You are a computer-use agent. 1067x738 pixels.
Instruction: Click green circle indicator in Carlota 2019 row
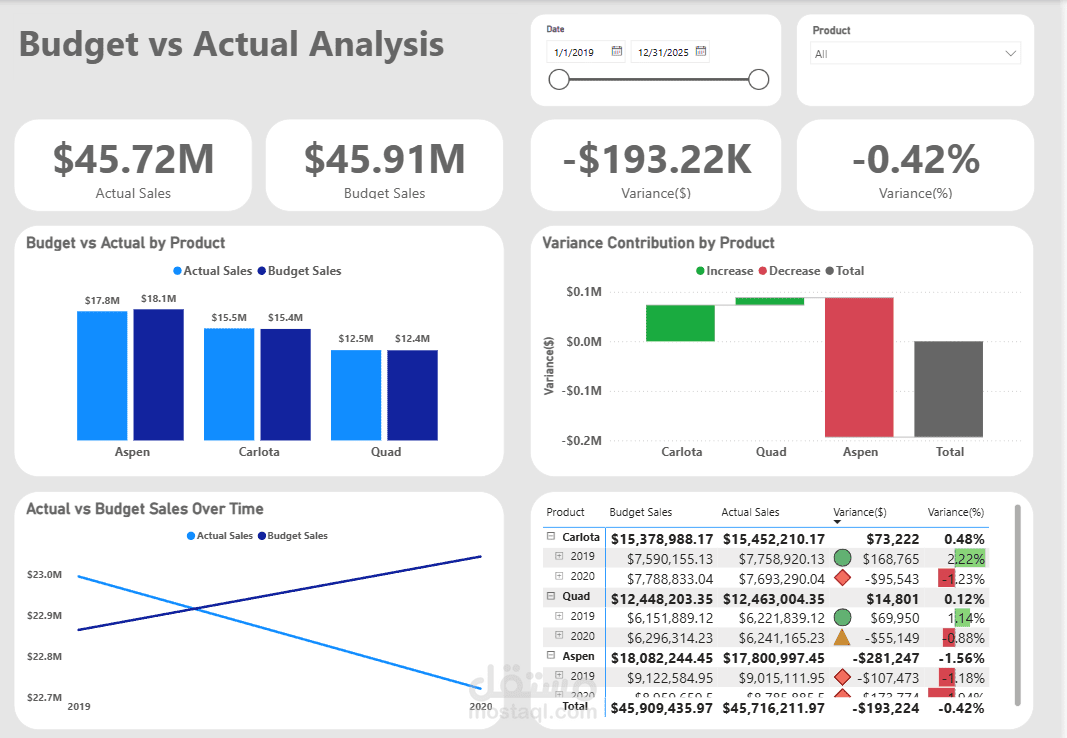click(x=842, y=558)
